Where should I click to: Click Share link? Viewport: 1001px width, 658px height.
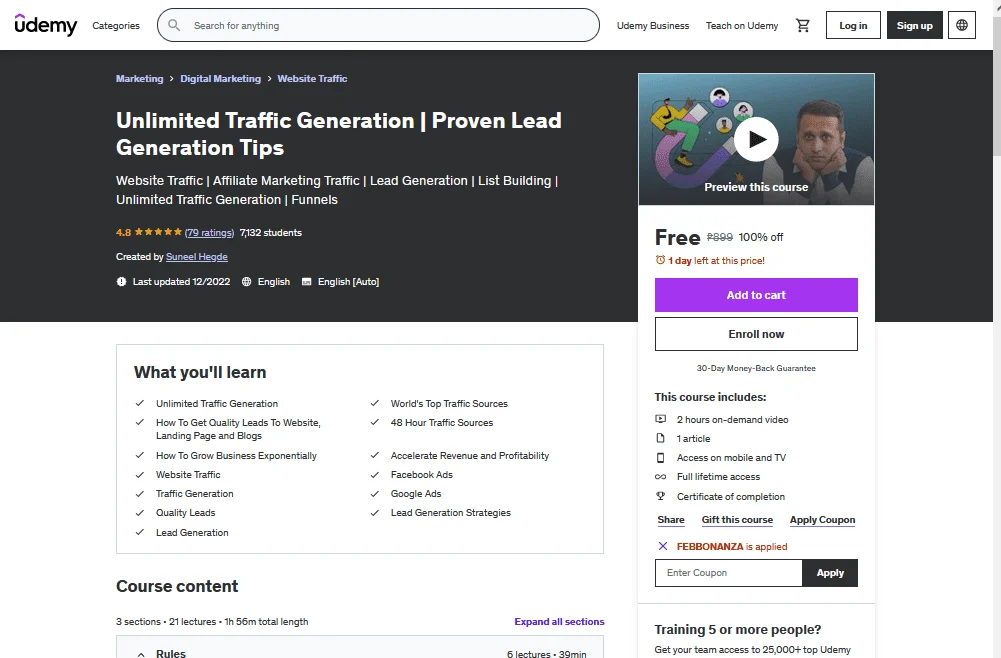671,520
